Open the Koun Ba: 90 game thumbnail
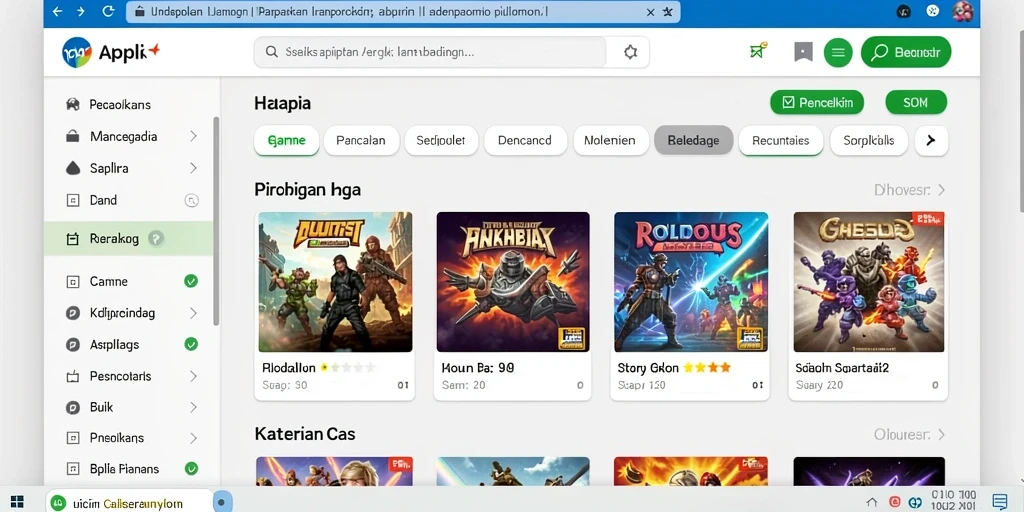This screenshot has width=1024, height=512. click(513, 282)
